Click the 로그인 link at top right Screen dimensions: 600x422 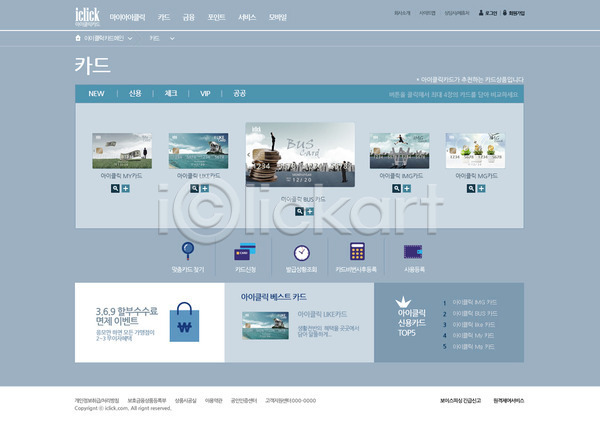click(489, 13)
